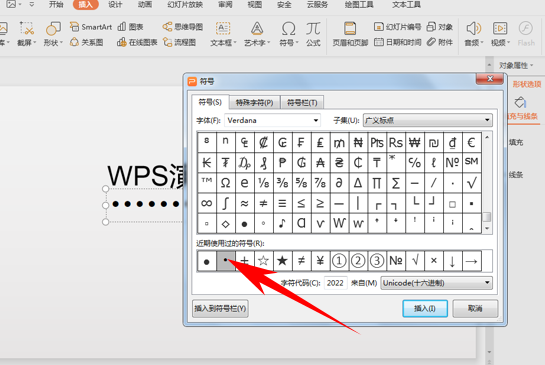Screen dimensions: 545x365
Task: Click 插入到符号栏(Y) button
Action: [x=220, y=308]
